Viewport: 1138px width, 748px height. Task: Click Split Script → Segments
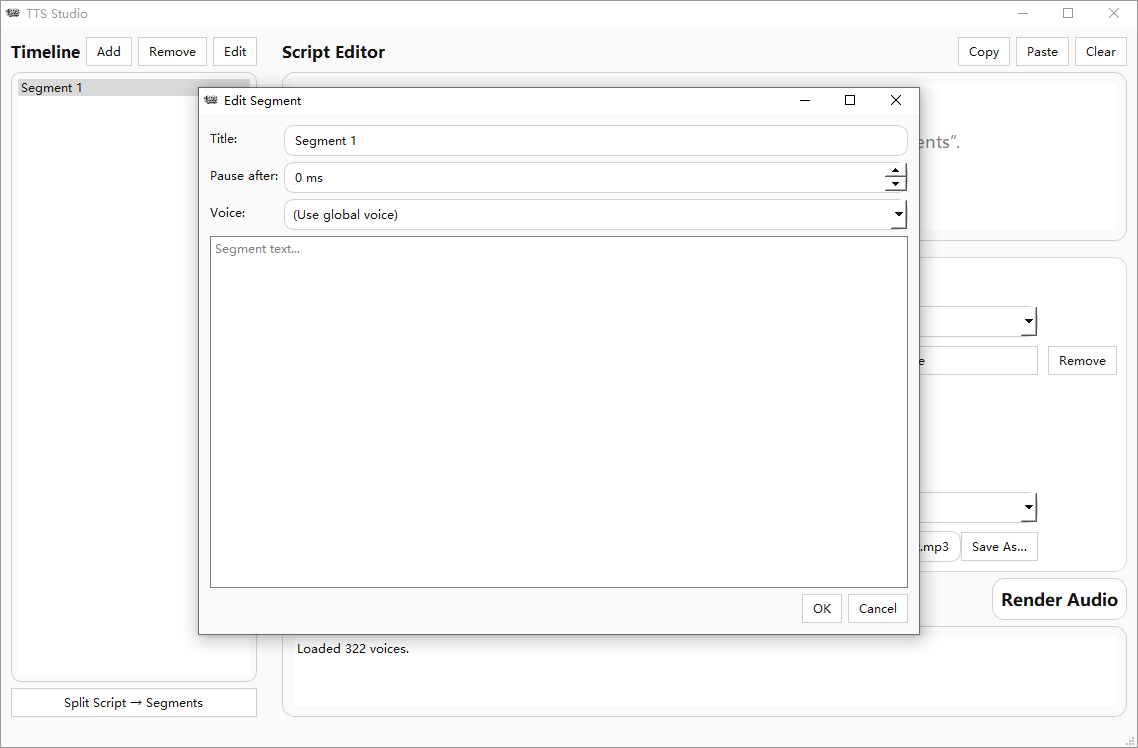133,703
